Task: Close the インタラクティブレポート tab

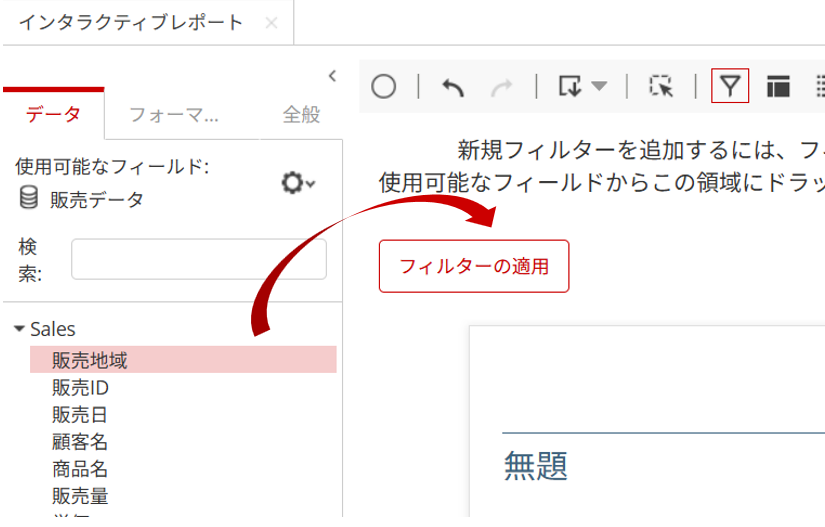Action: pyautogui.click(x=271, y=23)
